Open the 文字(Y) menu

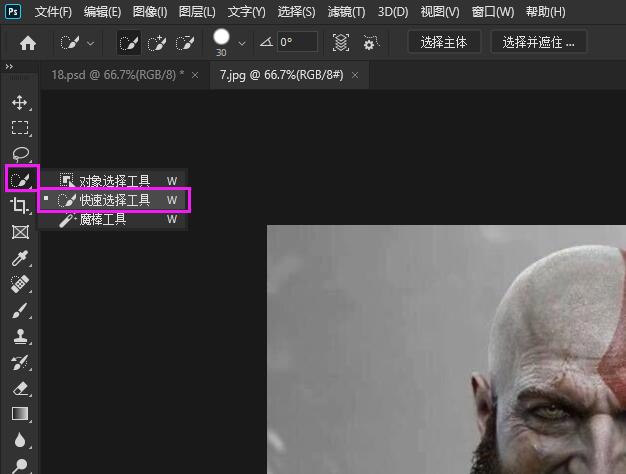(246, 12)
